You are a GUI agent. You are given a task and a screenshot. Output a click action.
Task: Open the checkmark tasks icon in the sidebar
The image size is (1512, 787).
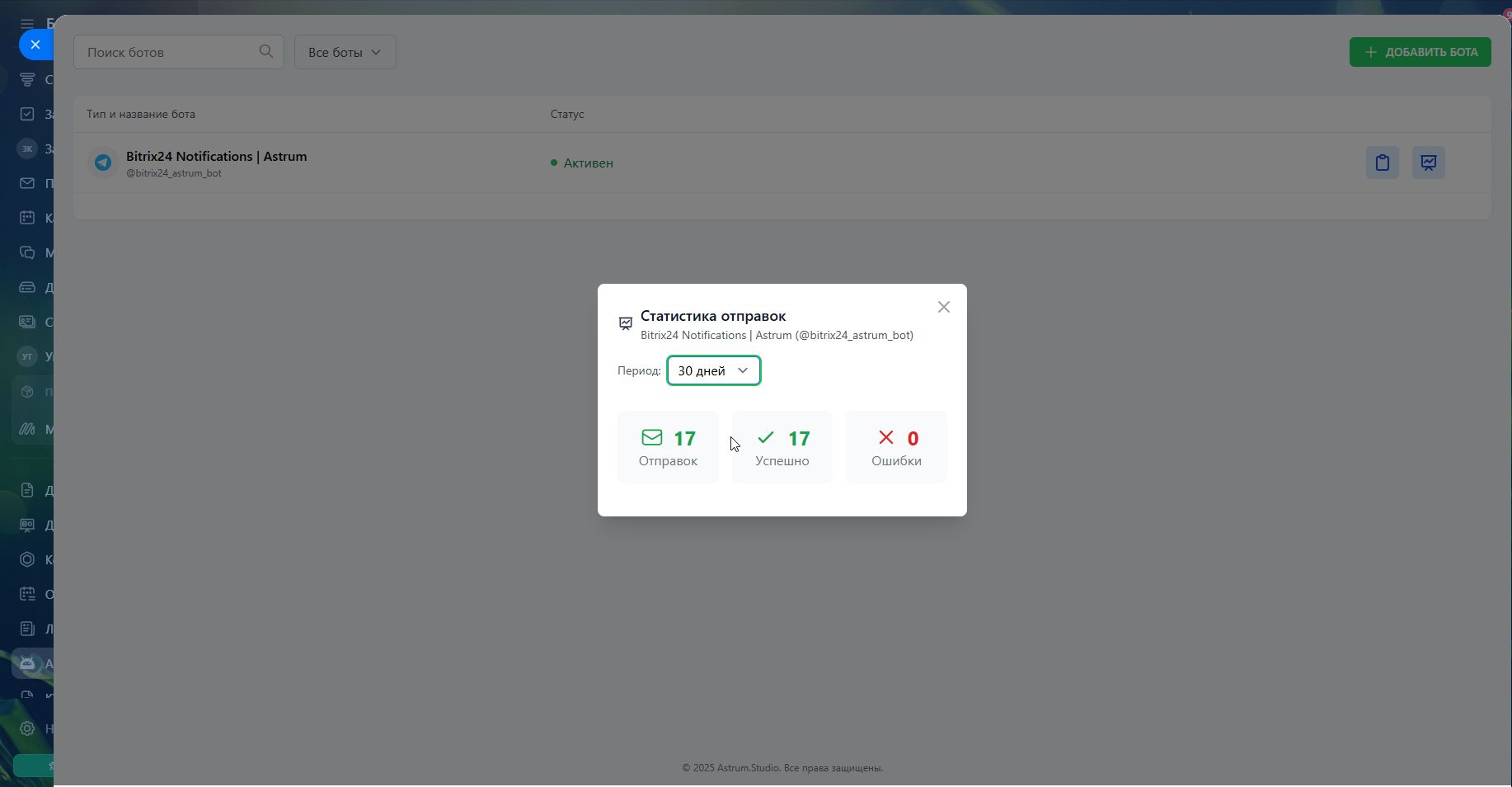[27, 114]
